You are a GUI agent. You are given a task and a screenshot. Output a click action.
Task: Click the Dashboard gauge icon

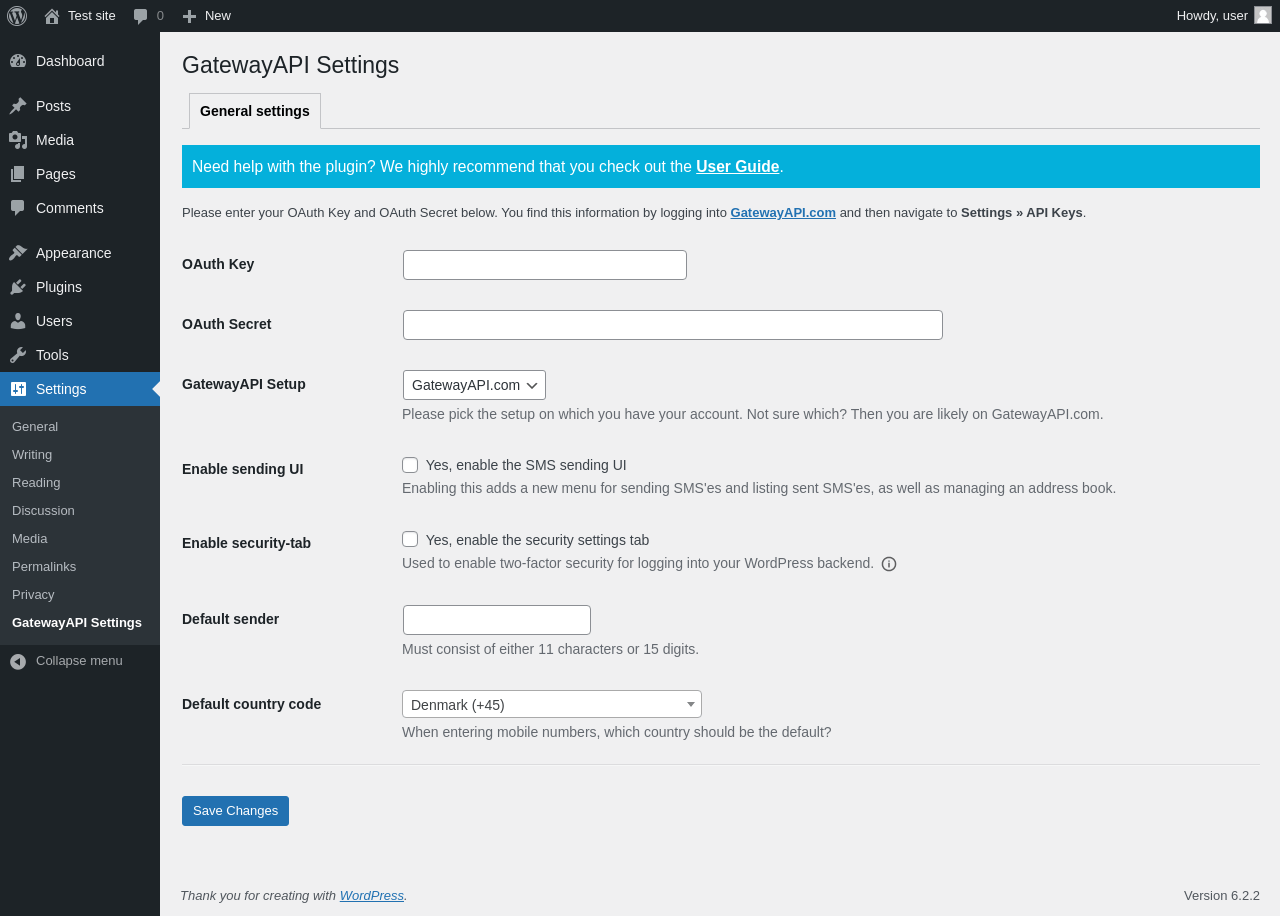click(x=18, y=61)
